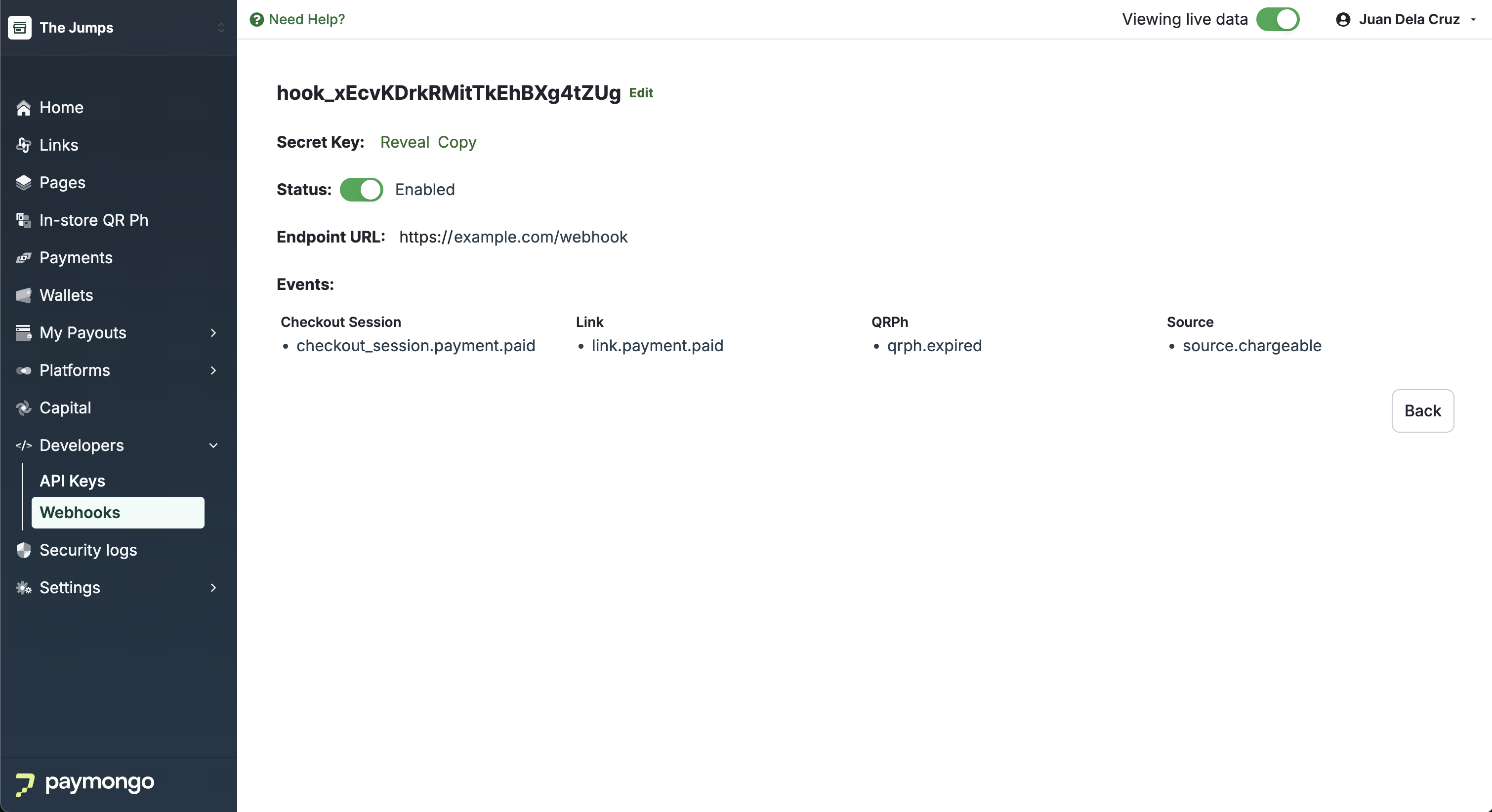This screenshot has height=812, width=1492.
Task: Click link.payment.paid event
Action: 658,346
